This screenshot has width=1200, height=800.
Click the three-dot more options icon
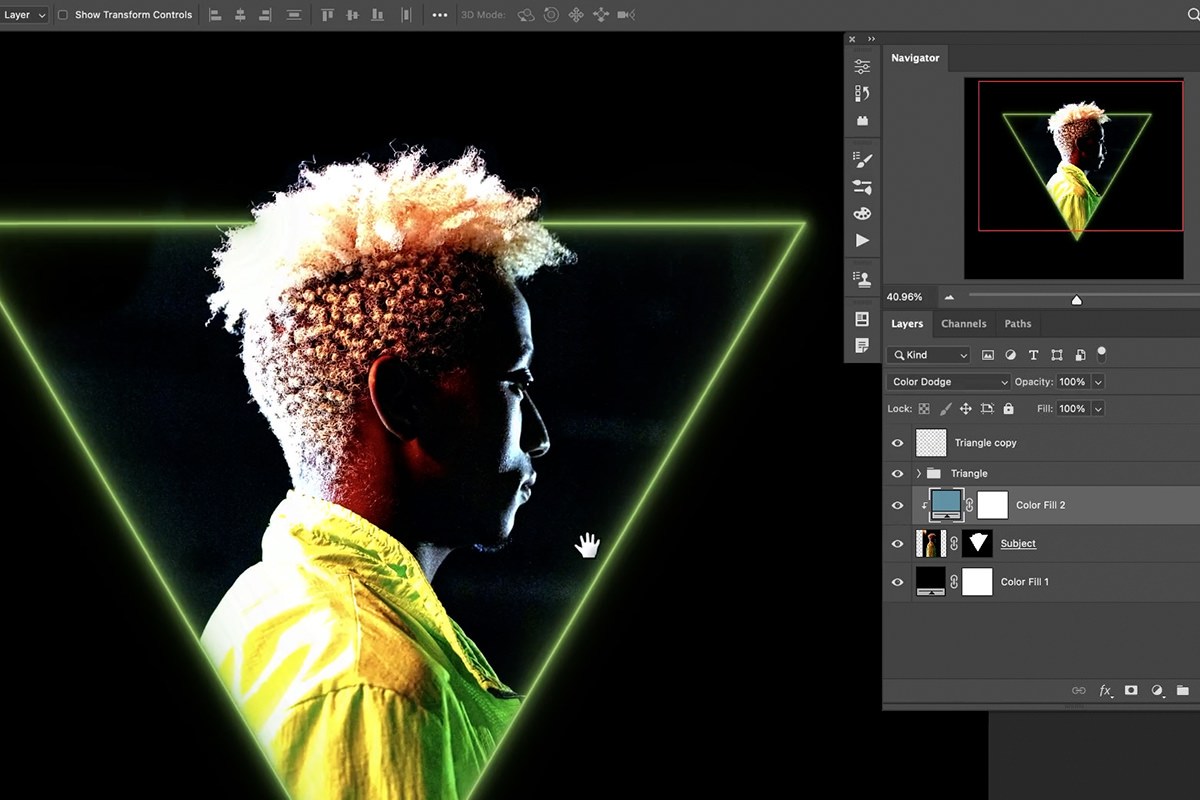(440, 15)
